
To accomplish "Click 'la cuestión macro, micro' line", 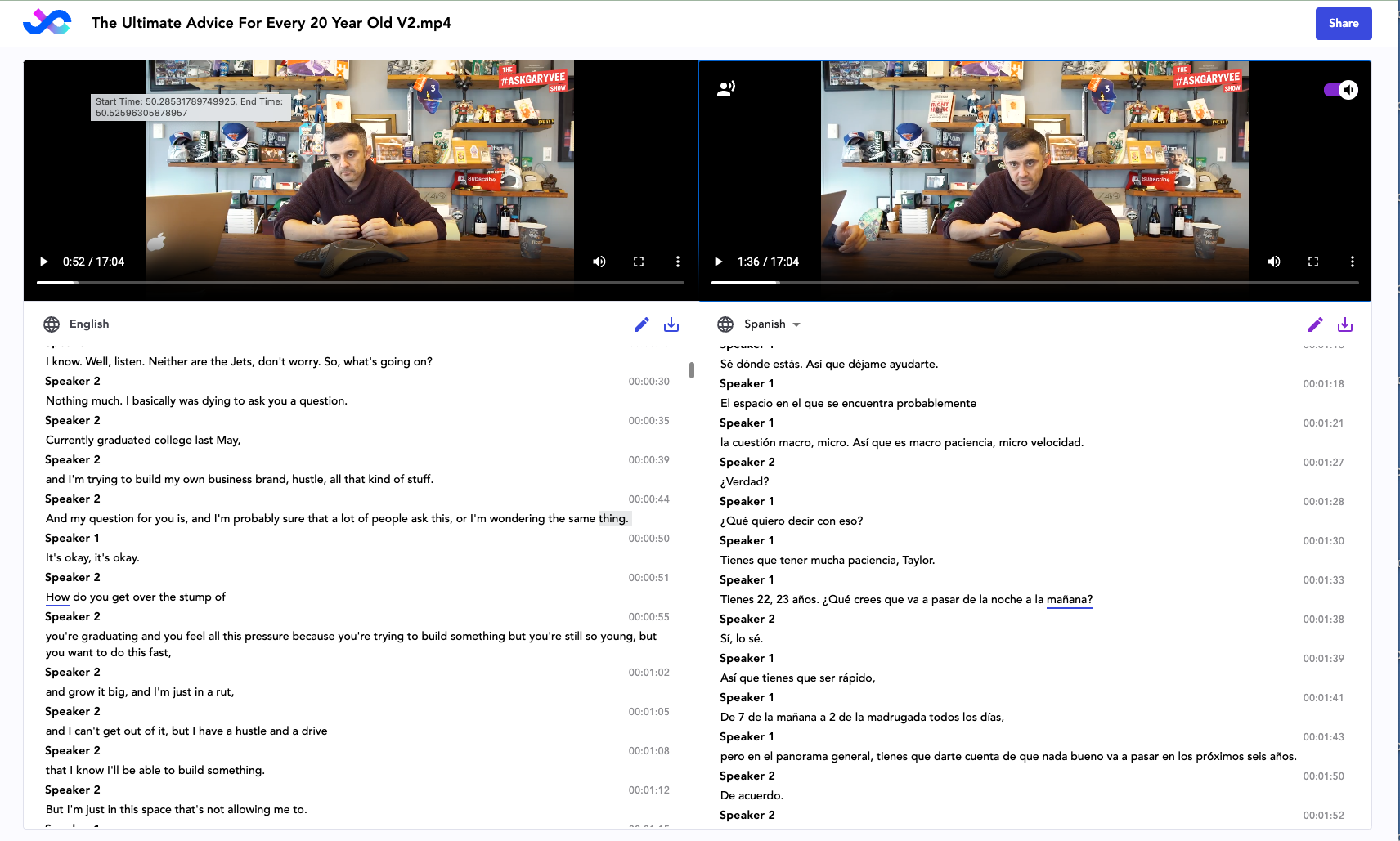I will pyautogui.click(x=902, y=442).
